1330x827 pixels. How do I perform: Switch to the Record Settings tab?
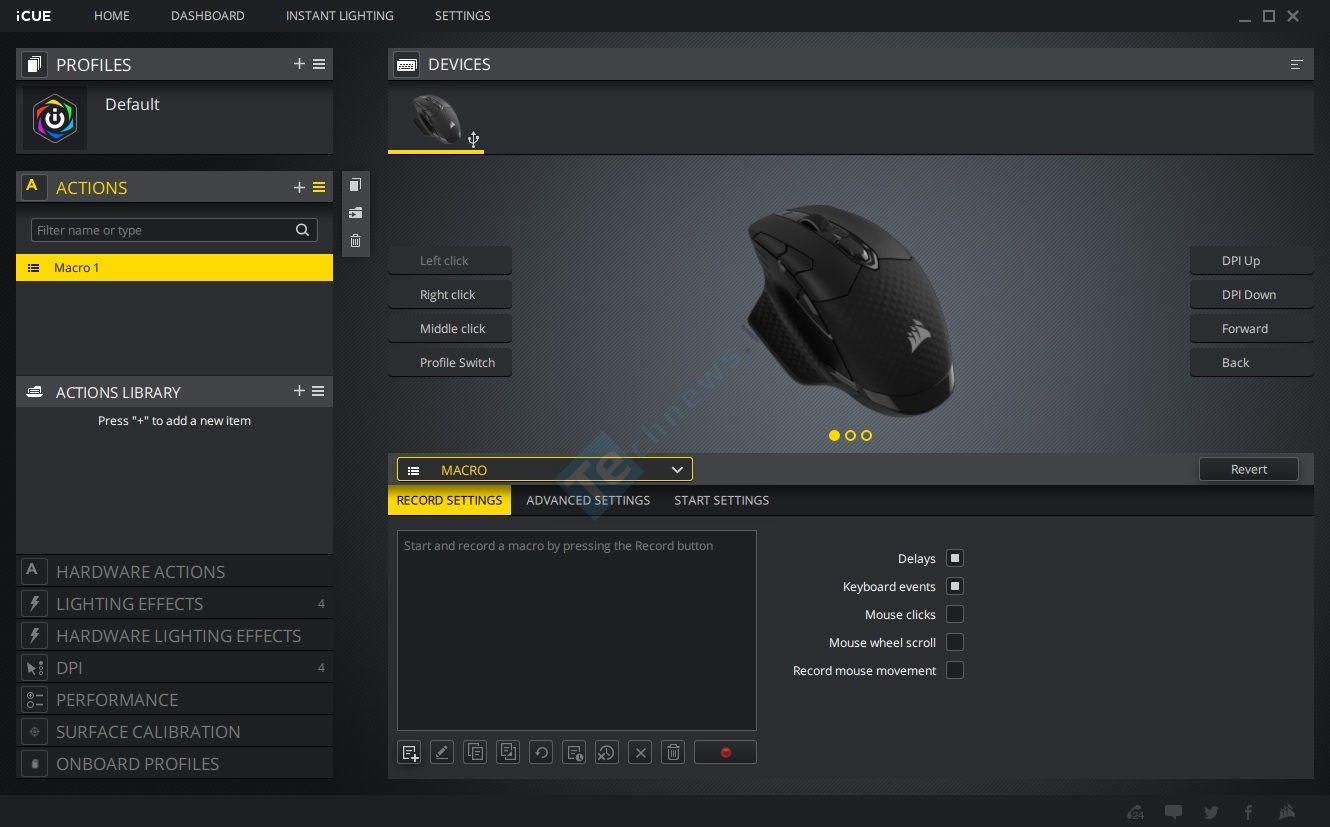point(449,500)
